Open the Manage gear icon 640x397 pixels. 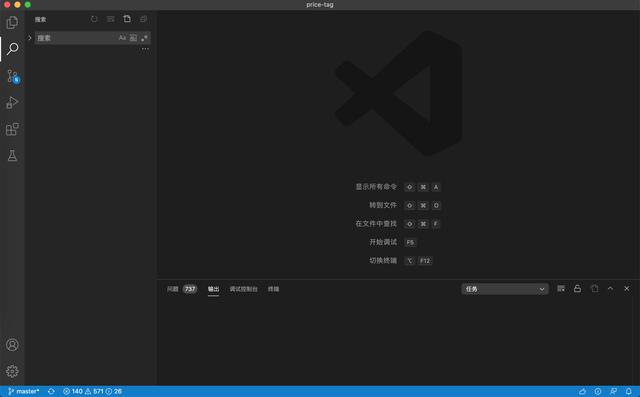pos(12,371)
